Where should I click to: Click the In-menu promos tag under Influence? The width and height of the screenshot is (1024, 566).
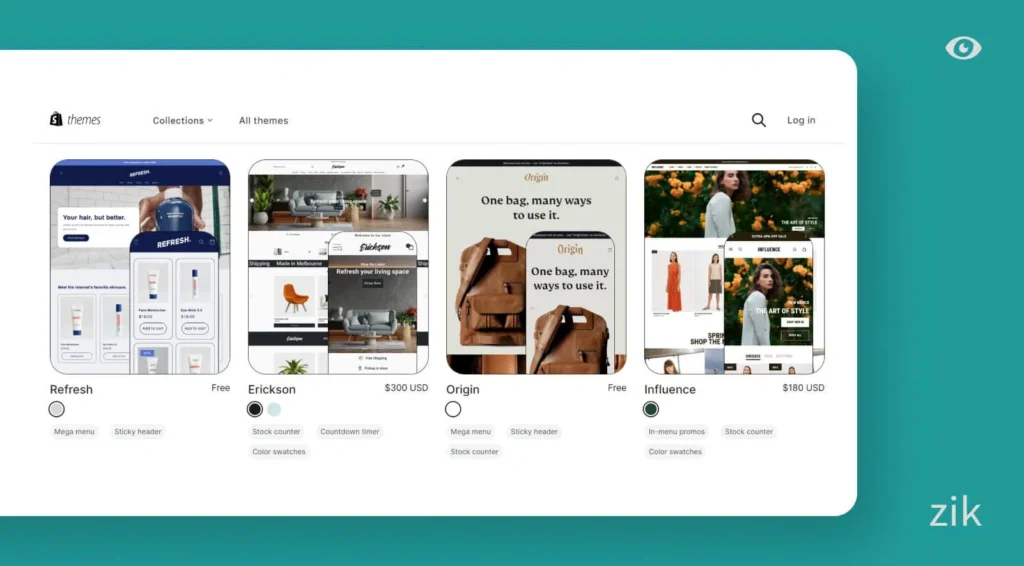click(677, 432)
